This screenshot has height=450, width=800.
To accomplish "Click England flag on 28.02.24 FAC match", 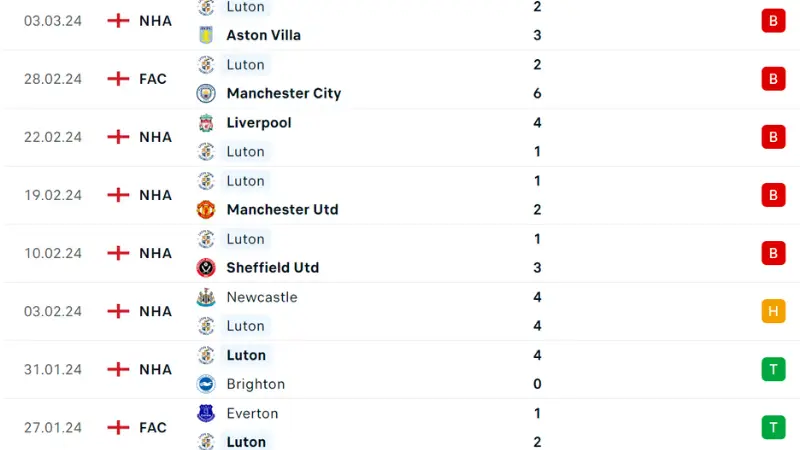I will (x=118, y=79).
